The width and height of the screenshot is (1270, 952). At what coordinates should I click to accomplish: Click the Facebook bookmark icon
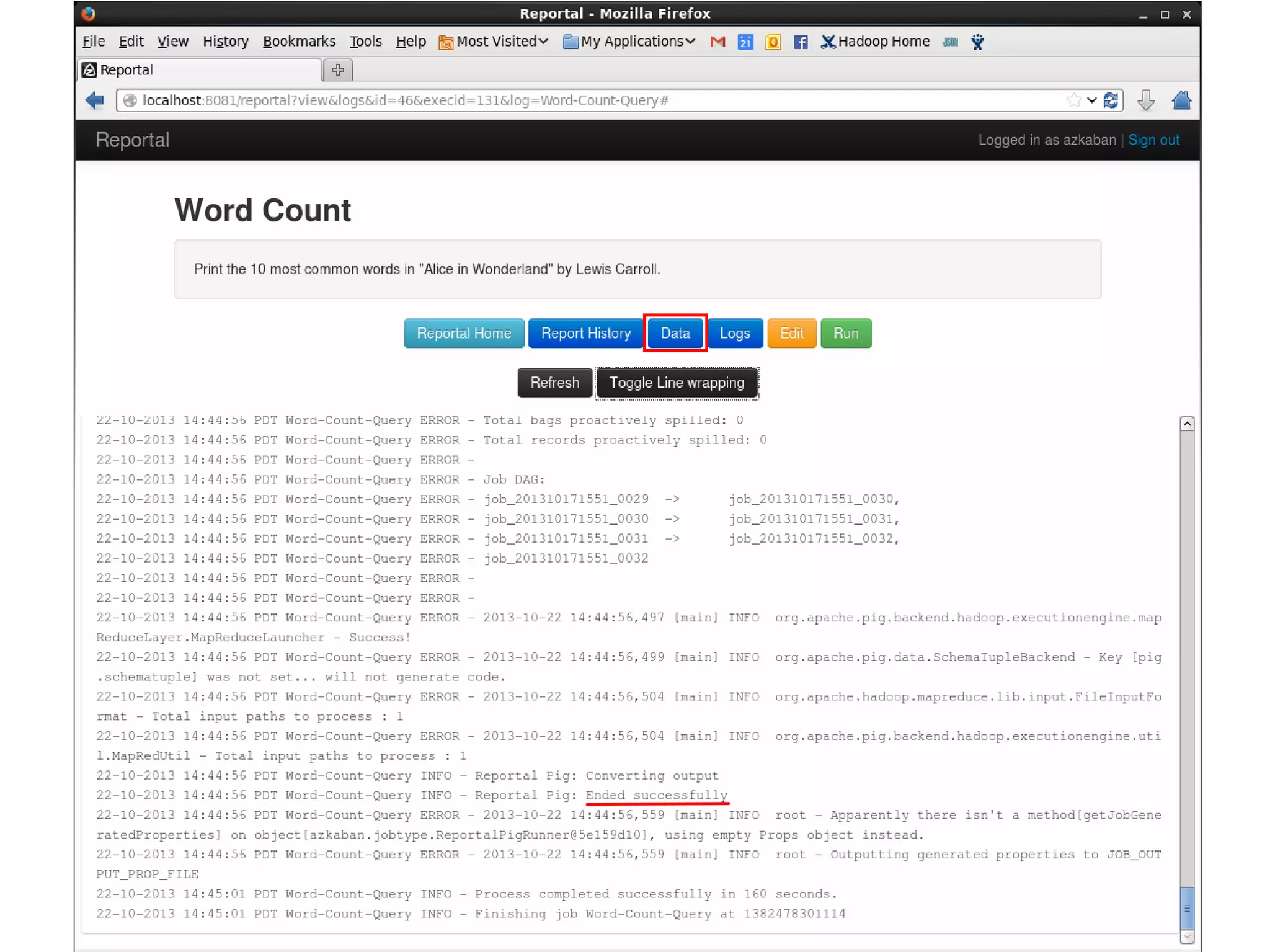tap(800, 42)
